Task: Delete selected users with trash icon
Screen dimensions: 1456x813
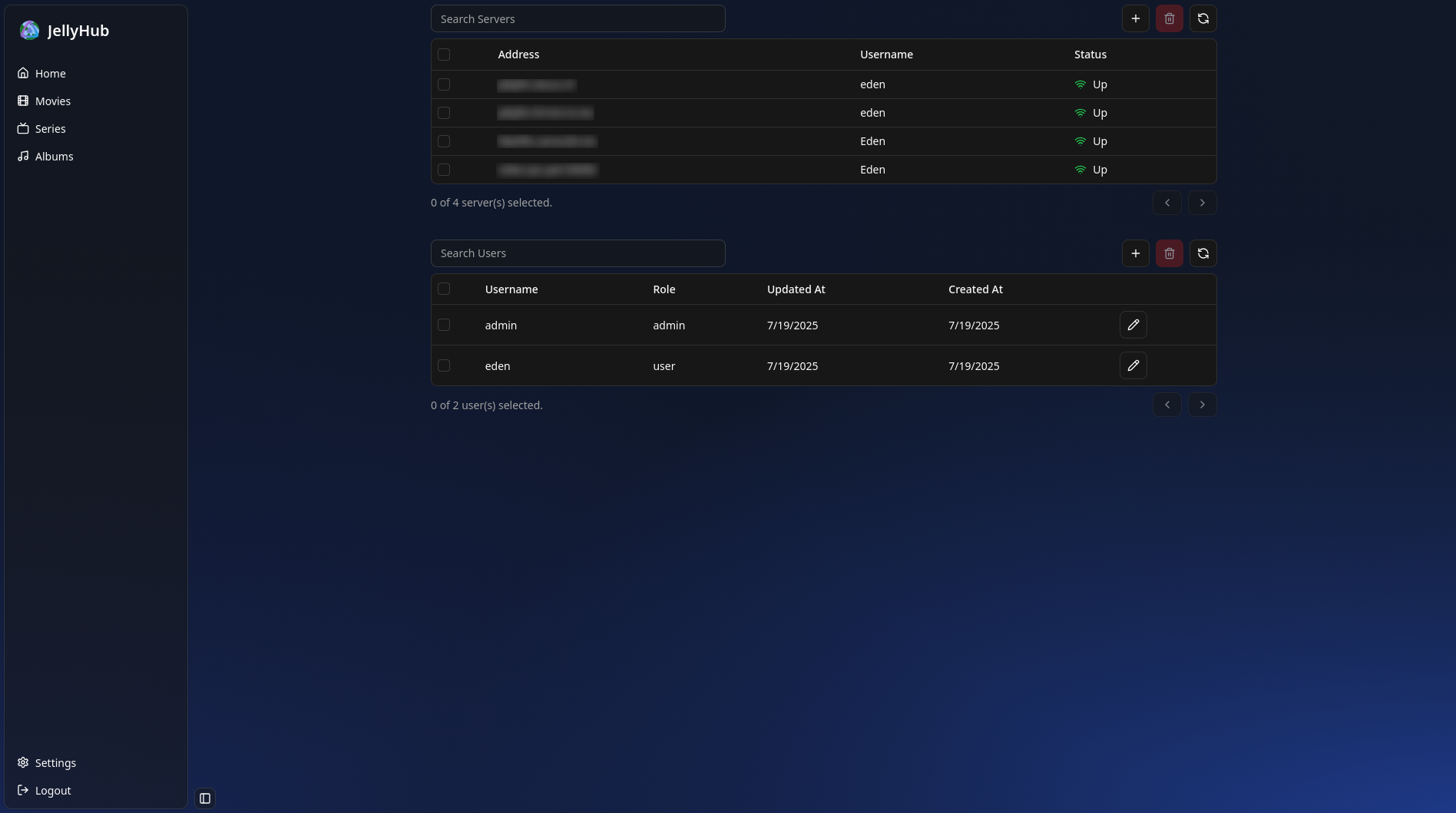Action: [1170, 253]
